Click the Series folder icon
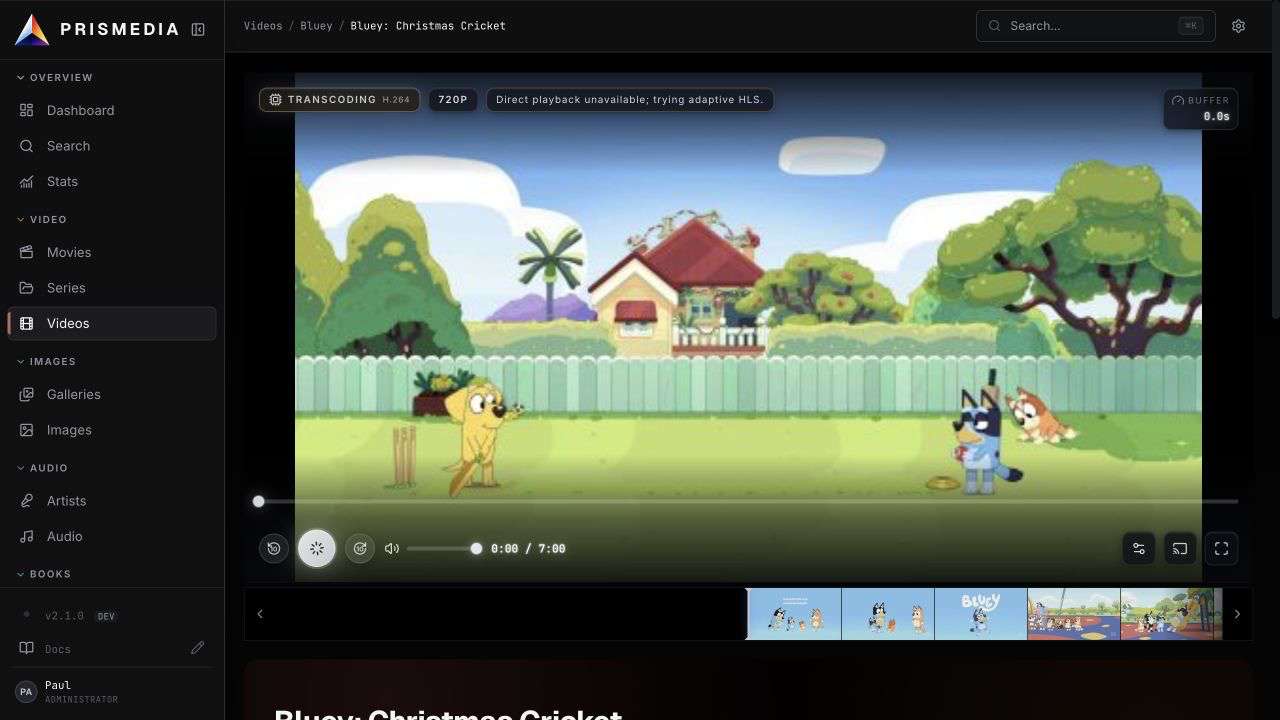Viewport: 1280px width, 720px height. [27, 288]
